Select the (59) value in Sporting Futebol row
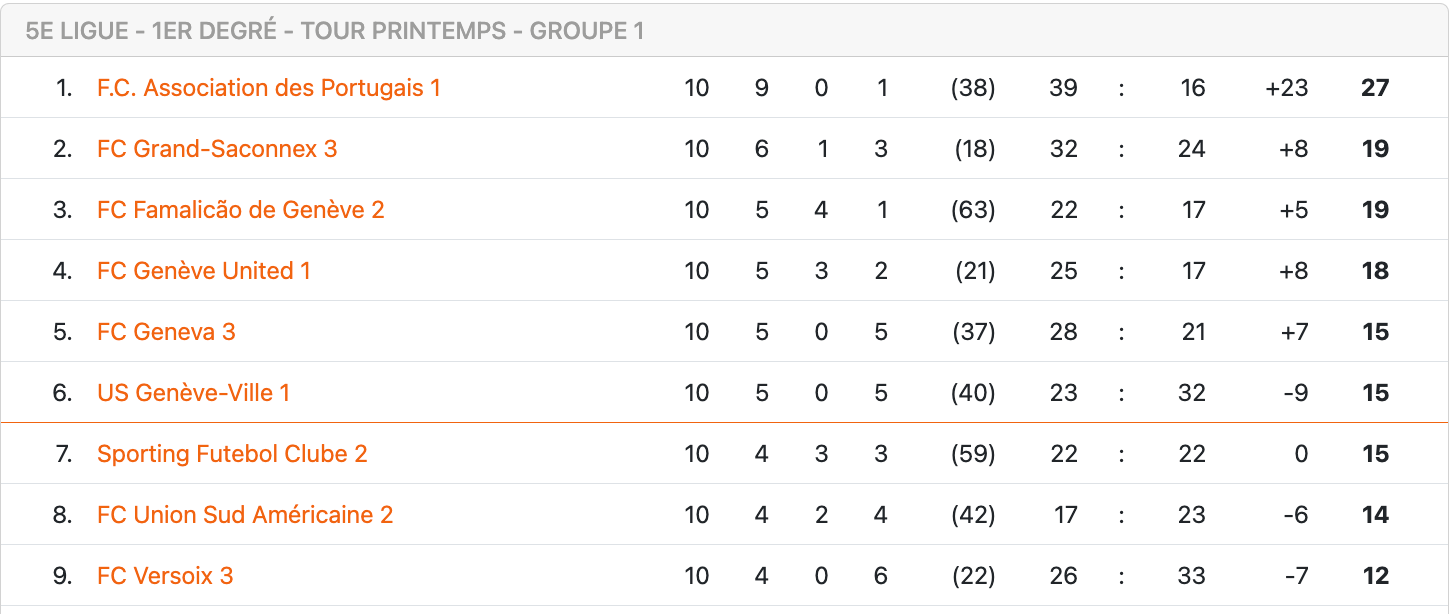1454x614 pixels. click(x=973, y=454)
